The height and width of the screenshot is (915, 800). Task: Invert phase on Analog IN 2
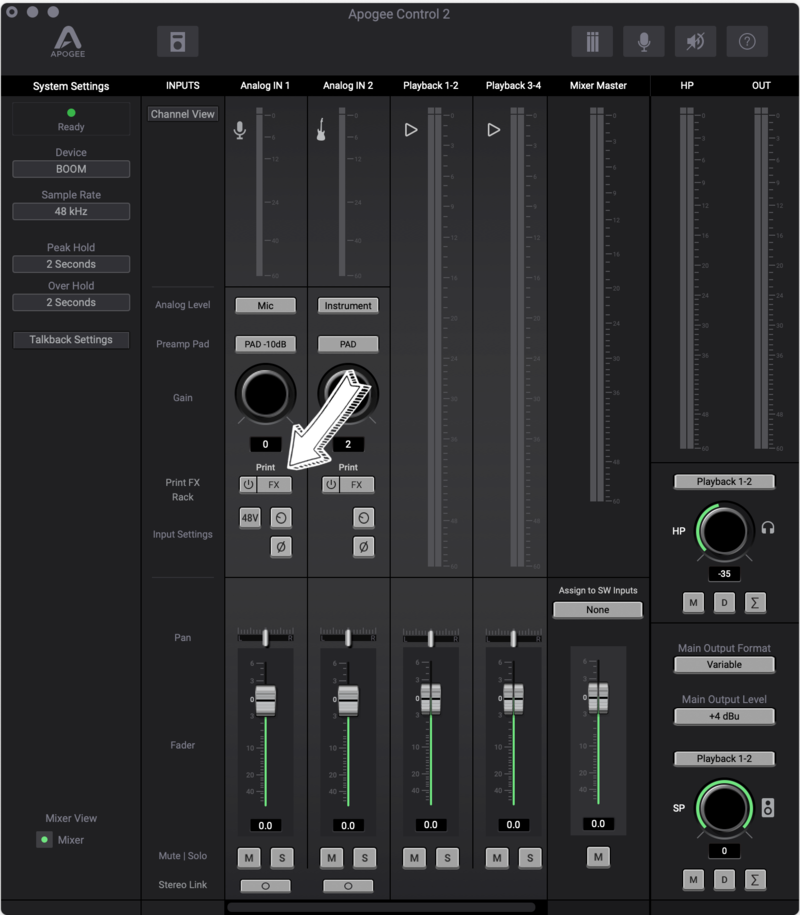[364, 547]
